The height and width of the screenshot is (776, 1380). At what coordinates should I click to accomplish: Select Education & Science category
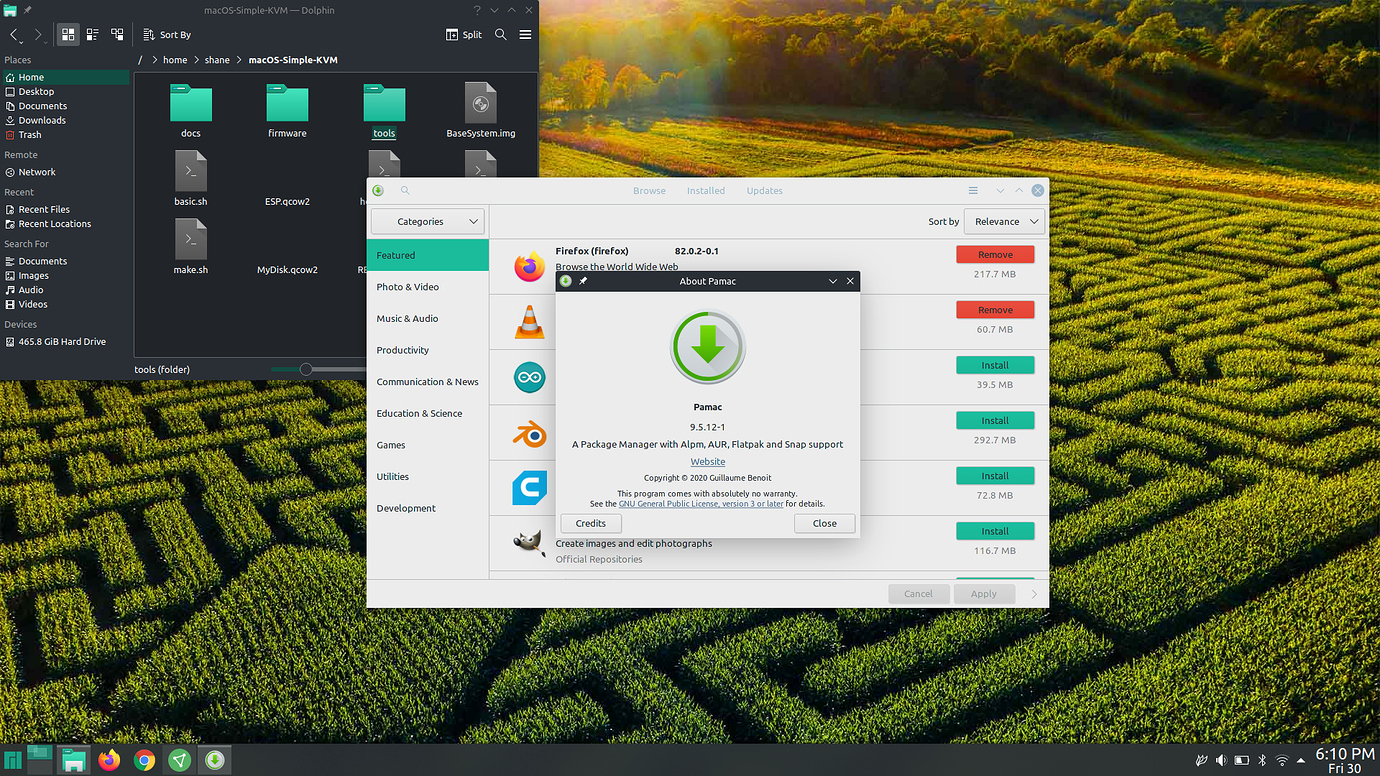click(x=428, y=413)
